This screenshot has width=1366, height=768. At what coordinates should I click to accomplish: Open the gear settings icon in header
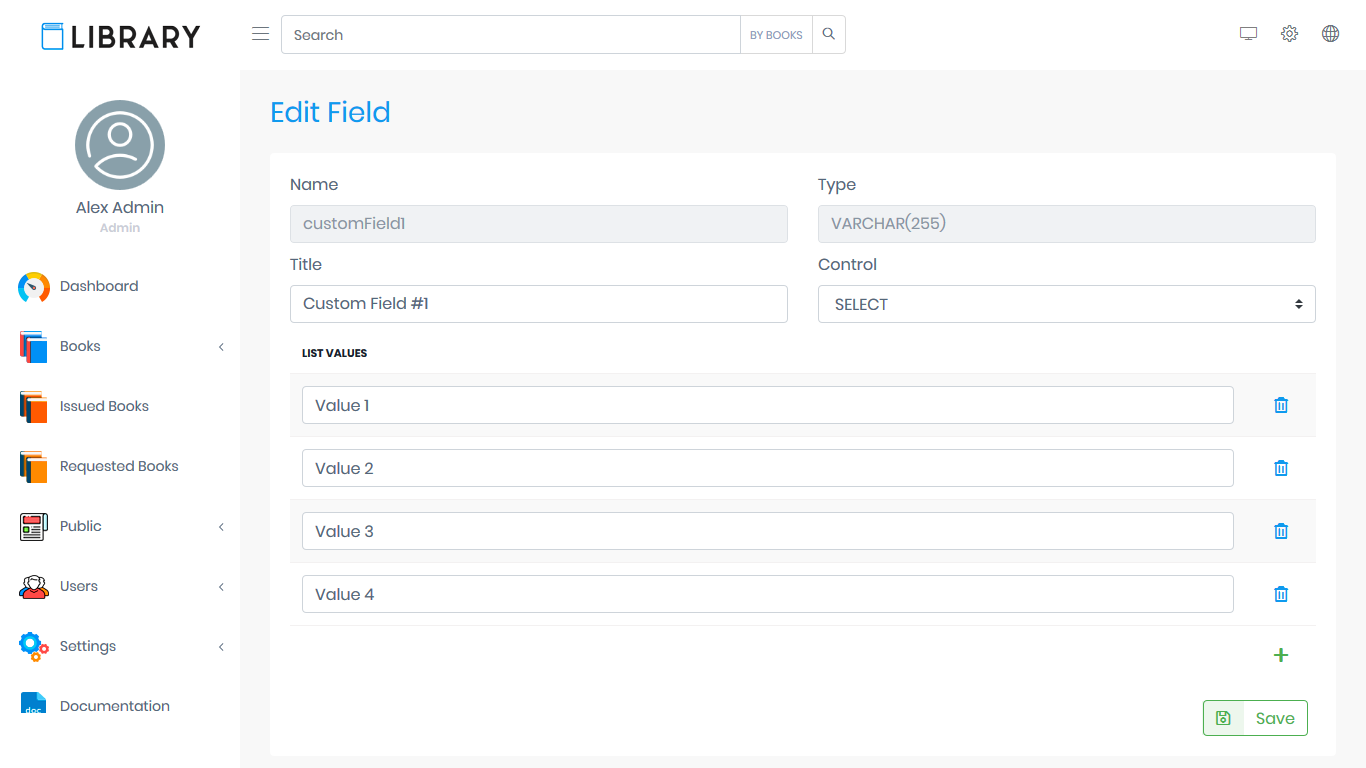point(1289,34)
